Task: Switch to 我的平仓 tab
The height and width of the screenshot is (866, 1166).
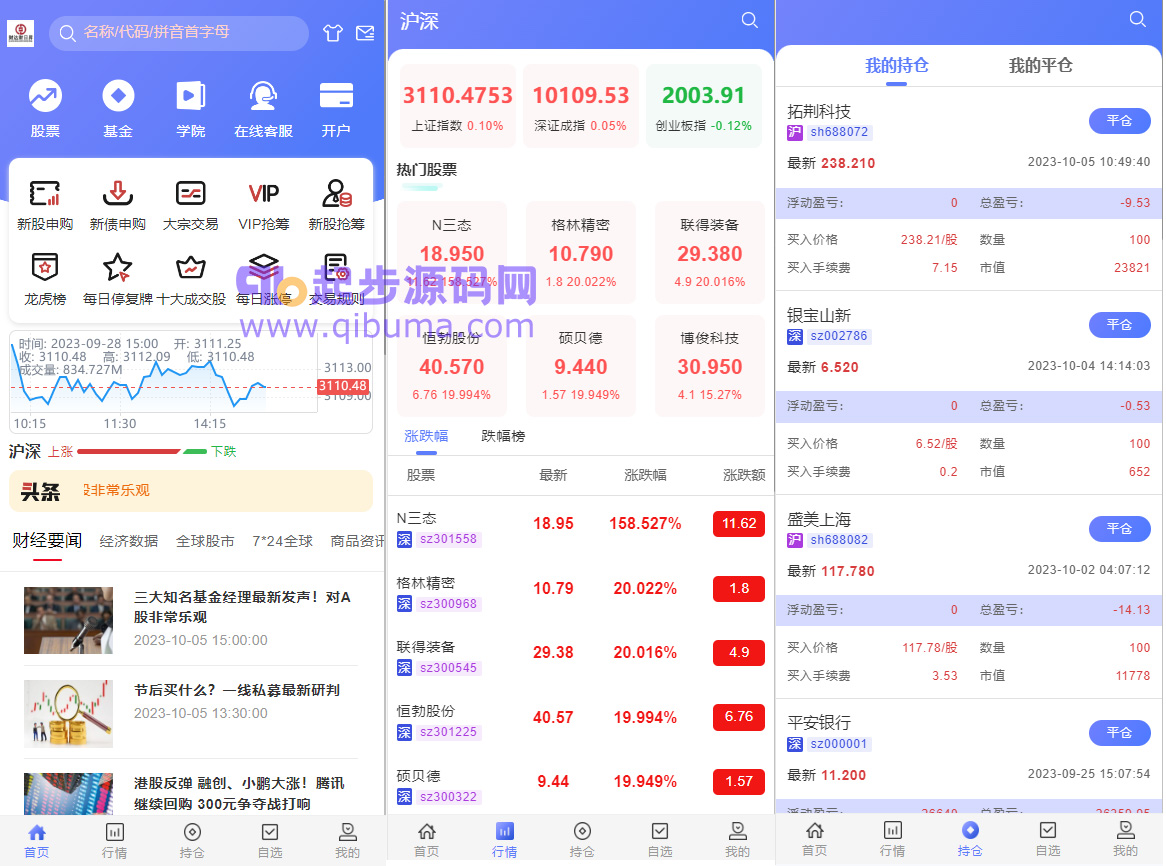Action: point(1040,65)
